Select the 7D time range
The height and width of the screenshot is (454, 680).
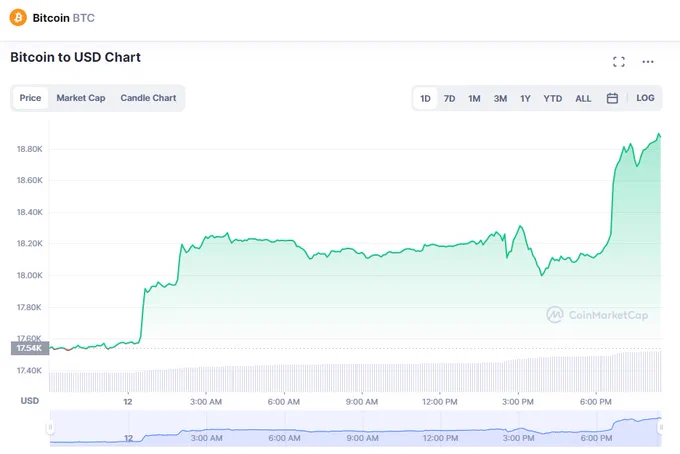[x=449, y=98]
